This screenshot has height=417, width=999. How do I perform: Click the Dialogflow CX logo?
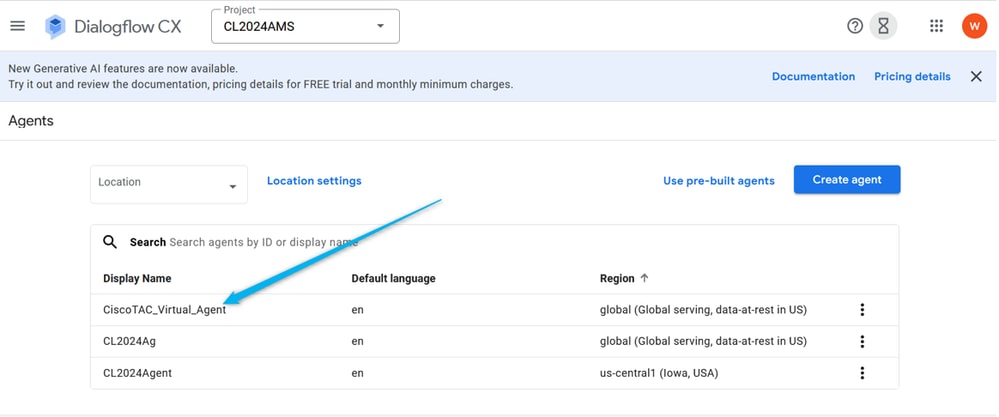tap(113, 27)
